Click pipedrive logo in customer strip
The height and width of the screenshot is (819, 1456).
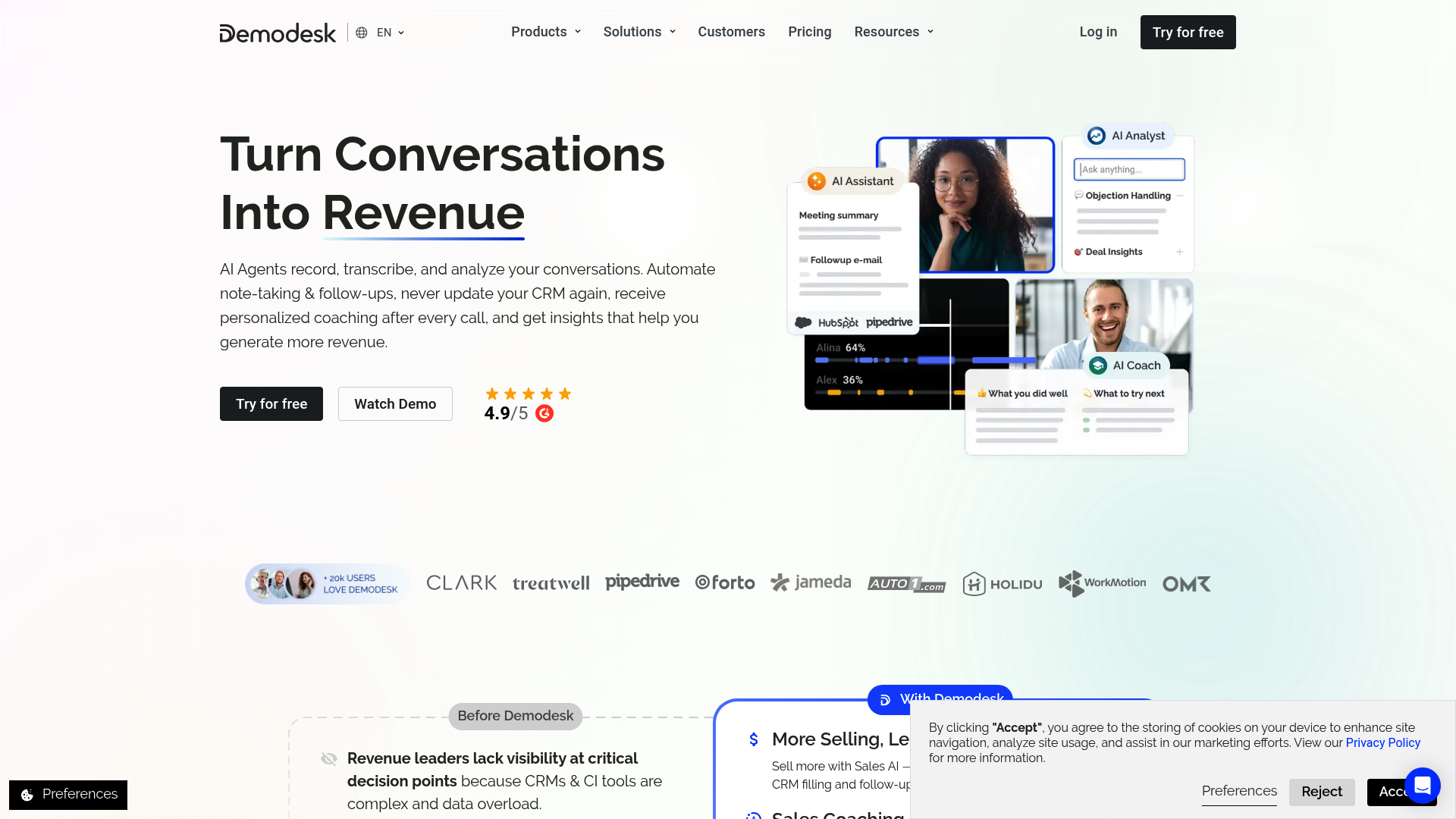[x=642, y=582]
